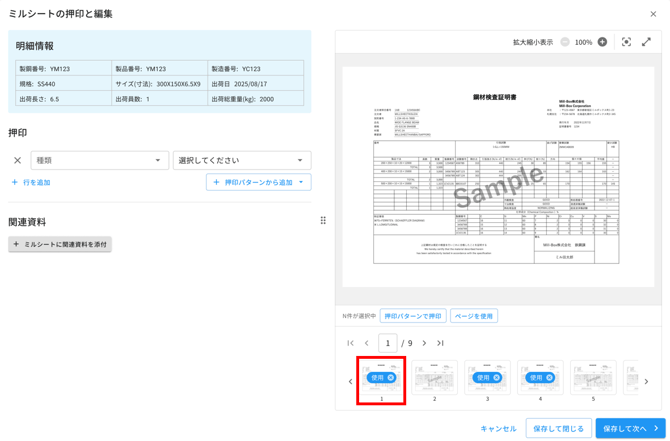Expand 押印パターンから追加 dropdown
Screen dimensions: 670x441
tap(301, 182)
